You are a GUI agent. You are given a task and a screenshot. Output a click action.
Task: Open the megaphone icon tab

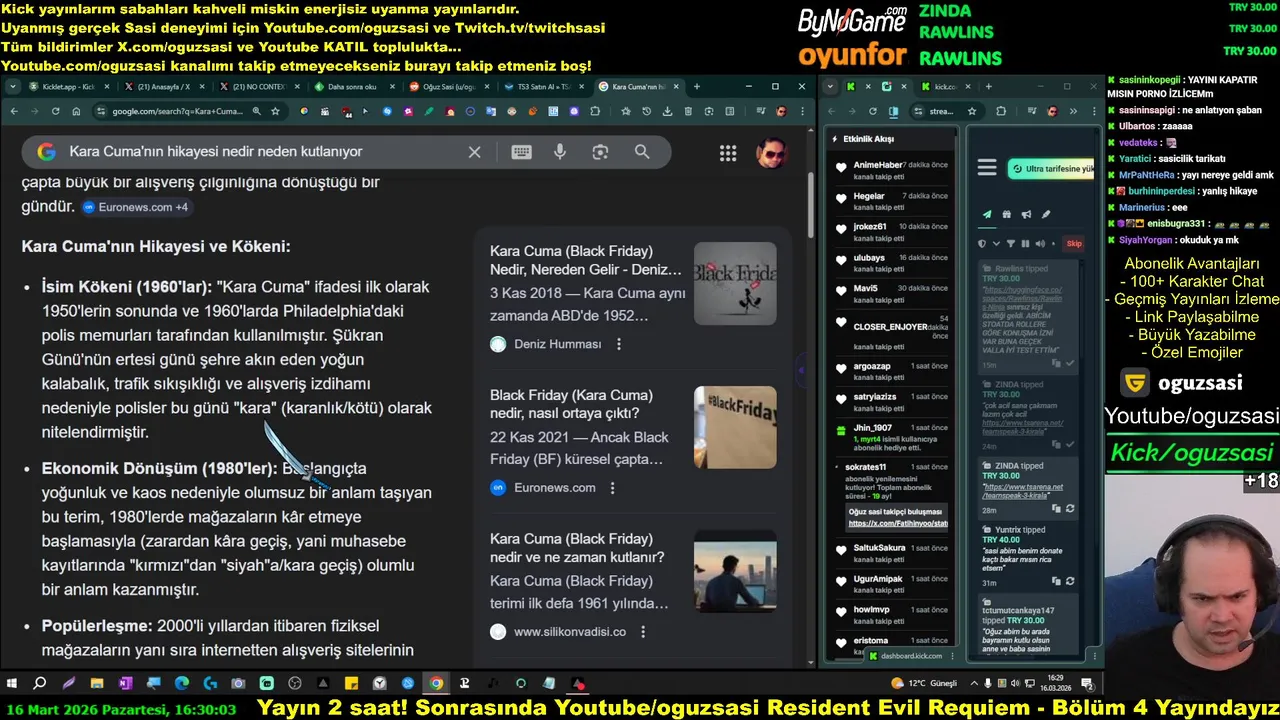point(1026,214)
